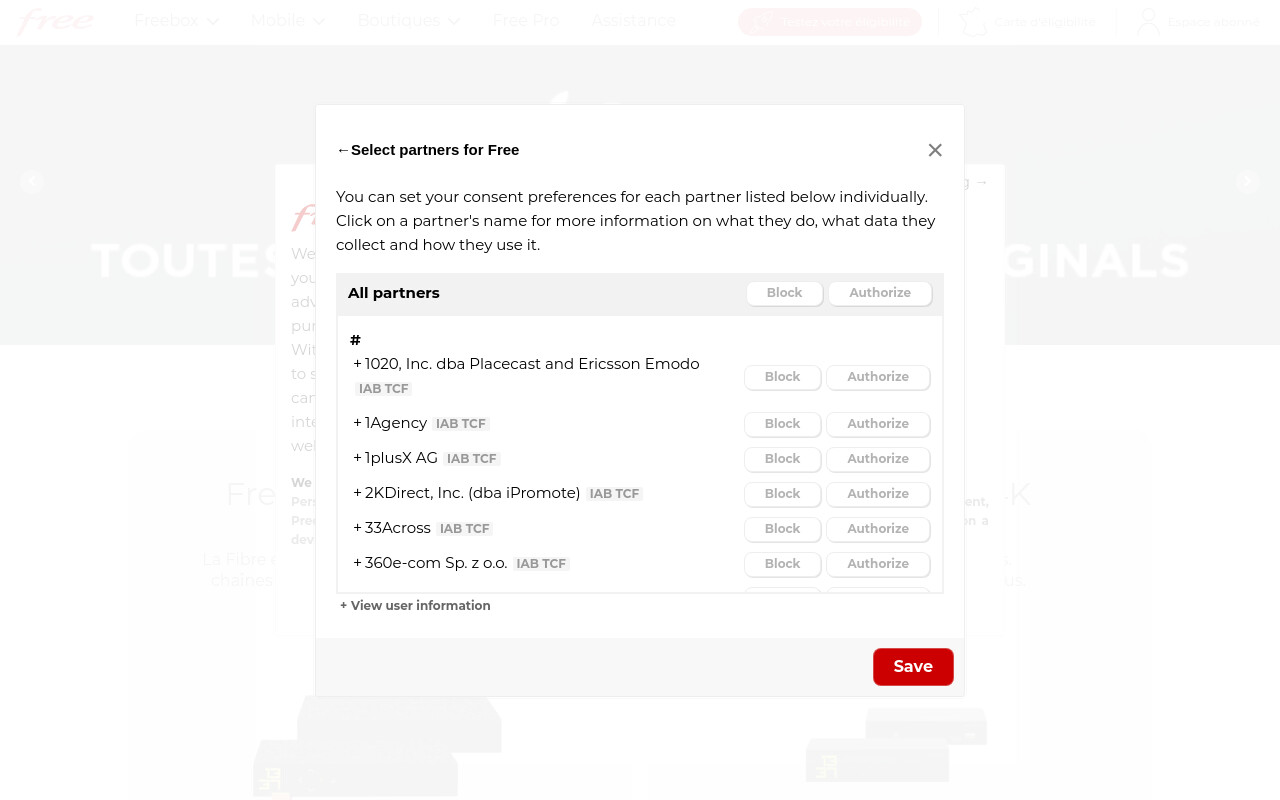Authorize 360e-com Sp. z o.o. partner
This screenshot has width=1280, height=800.
click(x=878, y=564)
